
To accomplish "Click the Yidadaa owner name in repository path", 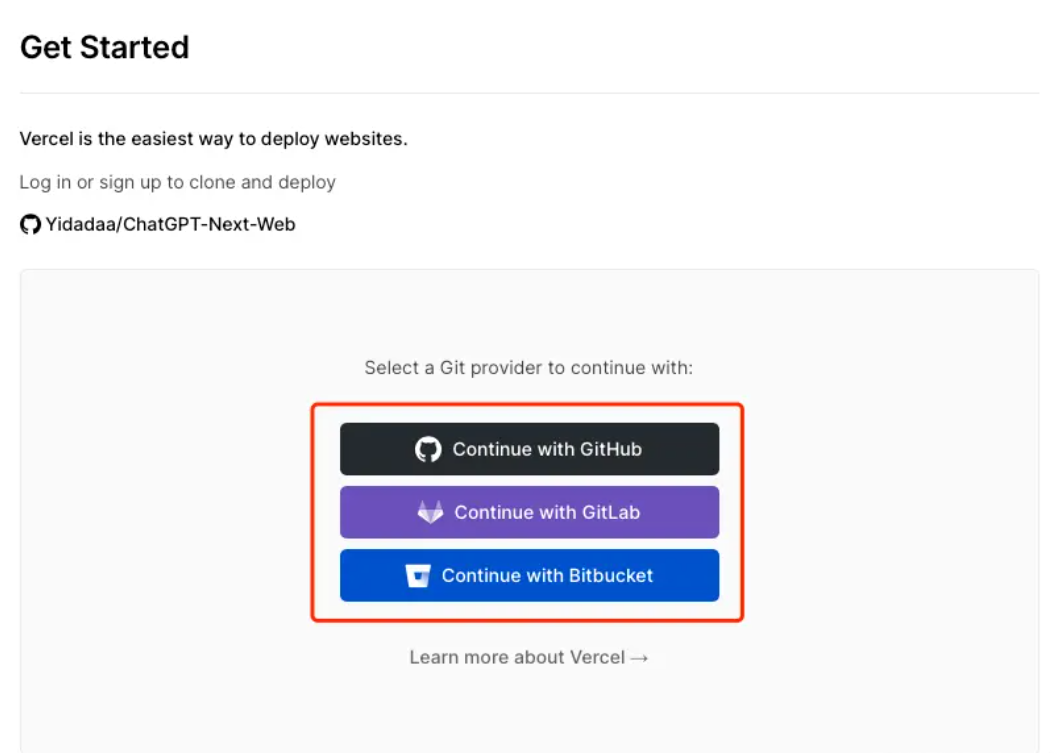I will (81, 224).
